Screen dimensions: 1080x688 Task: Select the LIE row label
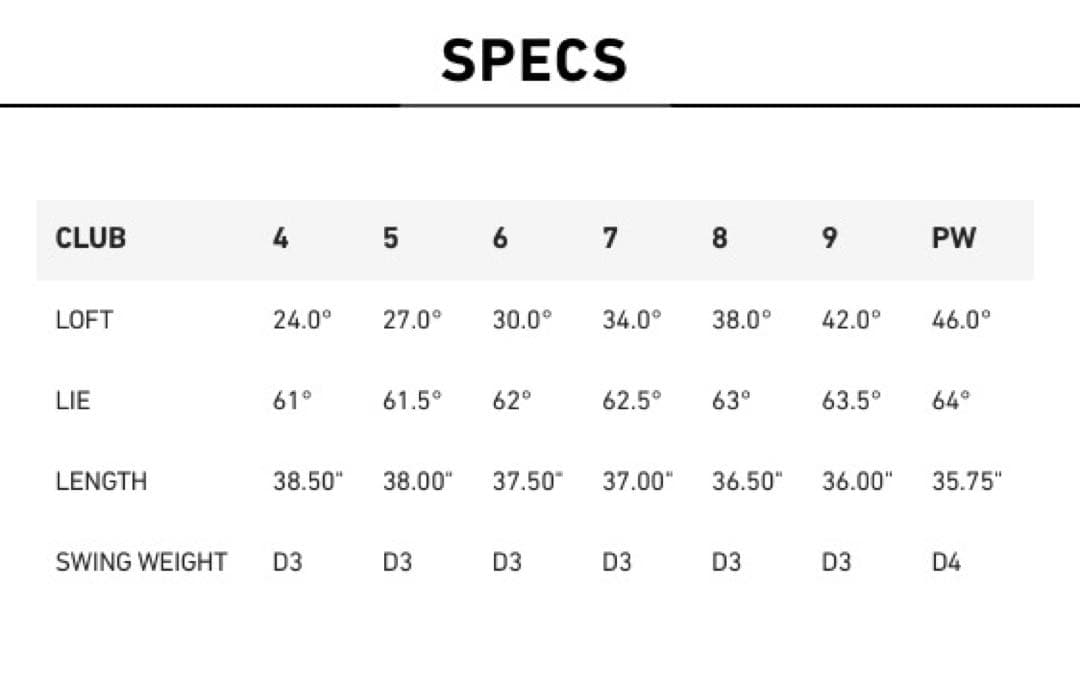click(x=73, y=401)
